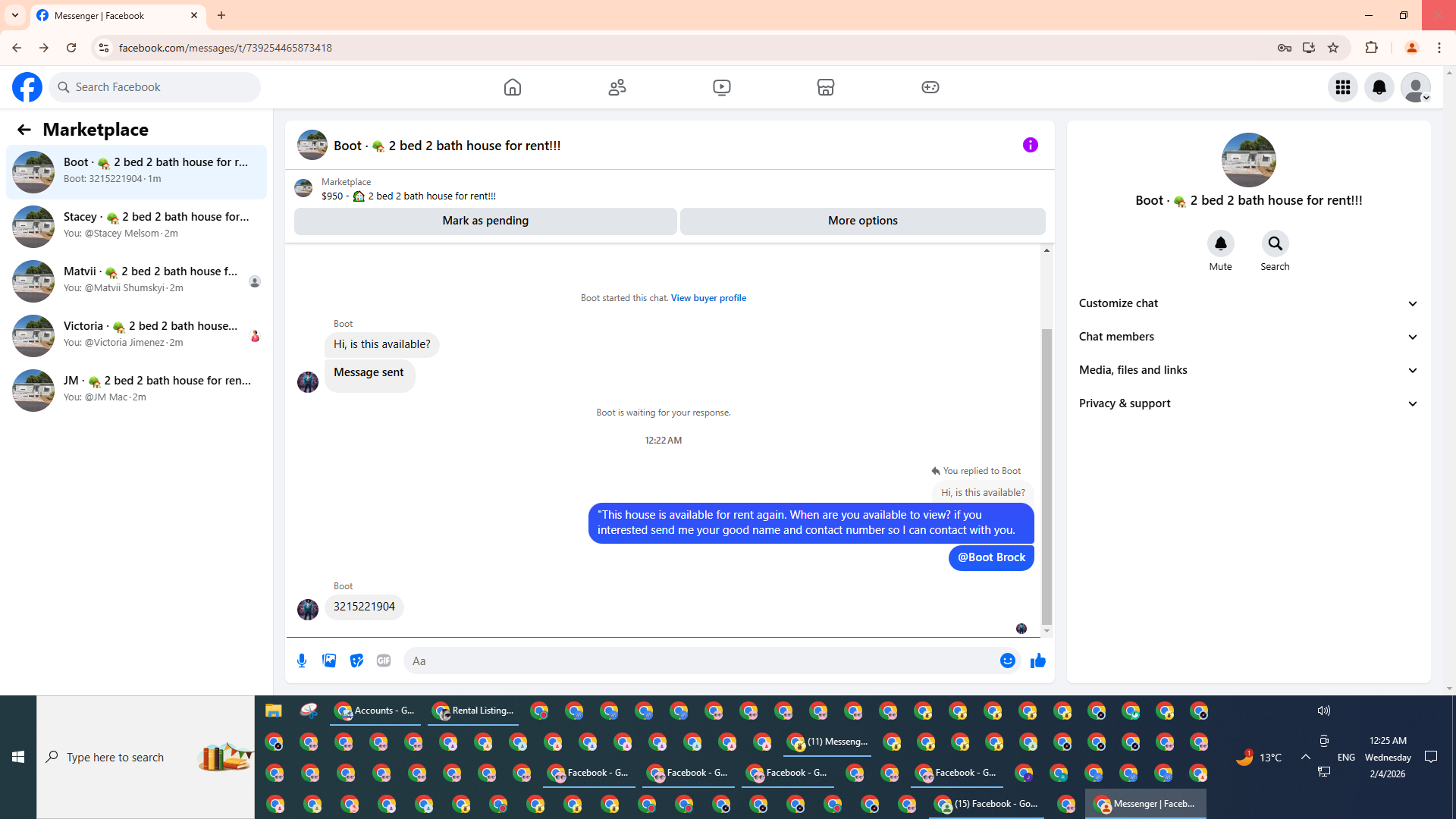This screenshot has height=819, width=1456.
Task: Click the voice clip microphone icon
Action: (x=302, y=661)
